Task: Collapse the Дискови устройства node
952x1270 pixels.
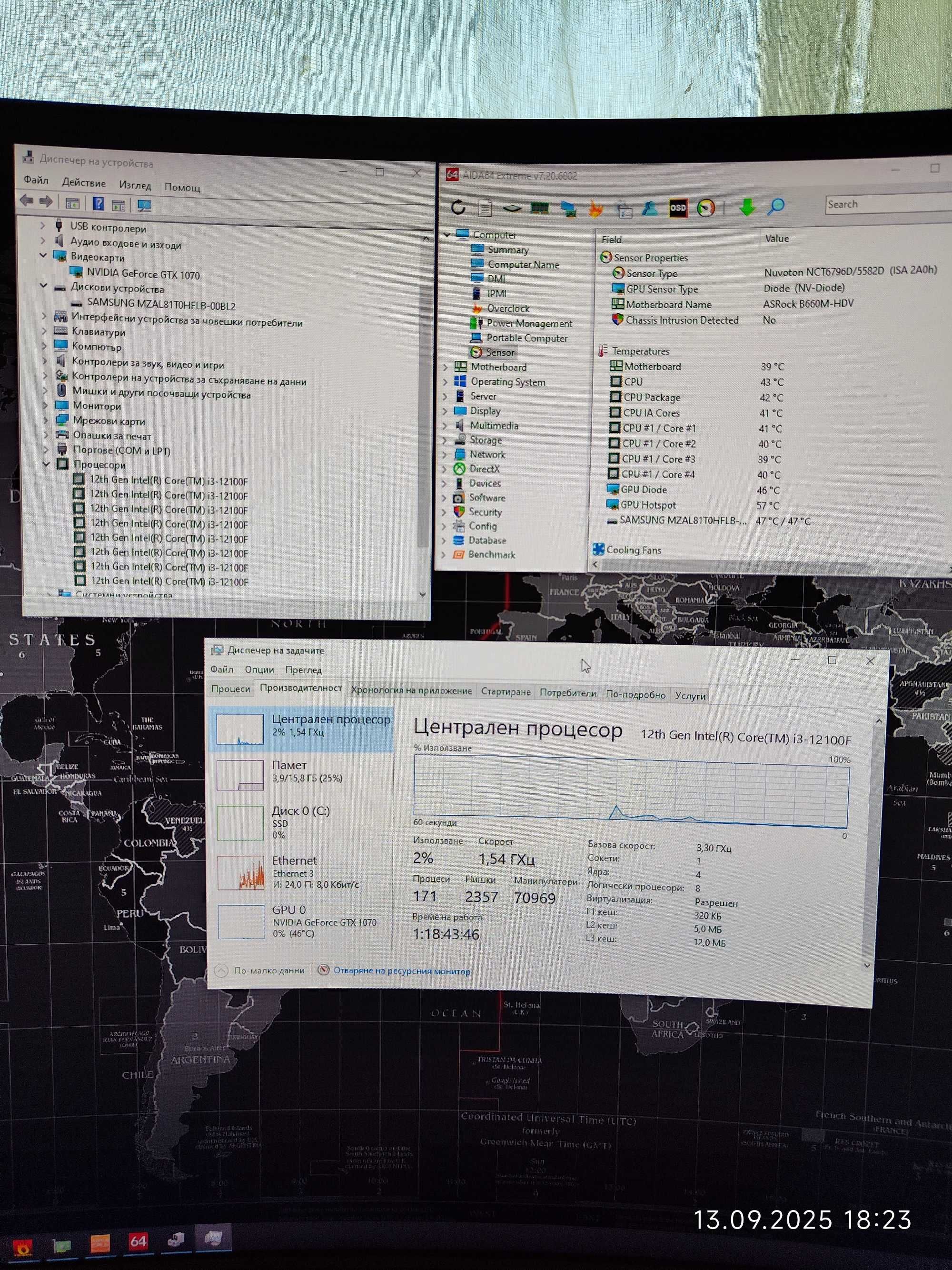Action: tap(44, 285)
